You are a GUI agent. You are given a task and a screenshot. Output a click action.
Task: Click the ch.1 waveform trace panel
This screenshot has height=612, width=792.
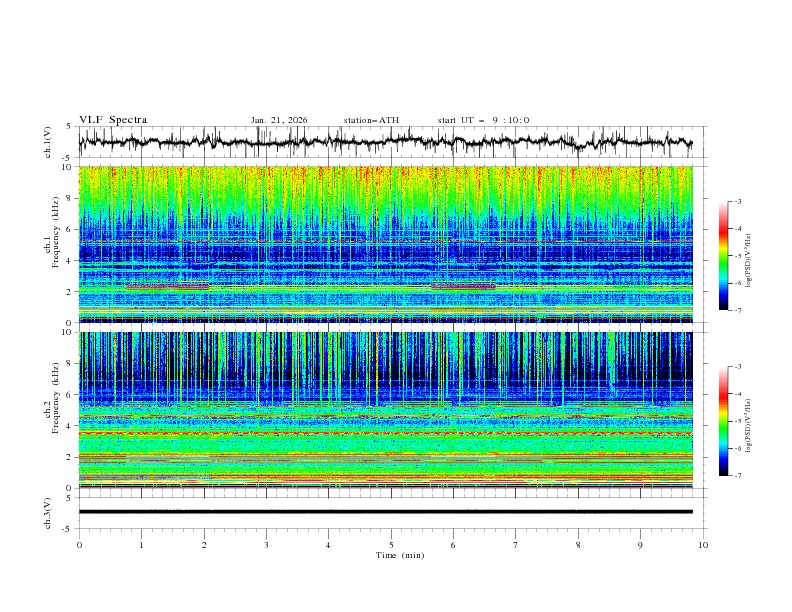point(392,142)
